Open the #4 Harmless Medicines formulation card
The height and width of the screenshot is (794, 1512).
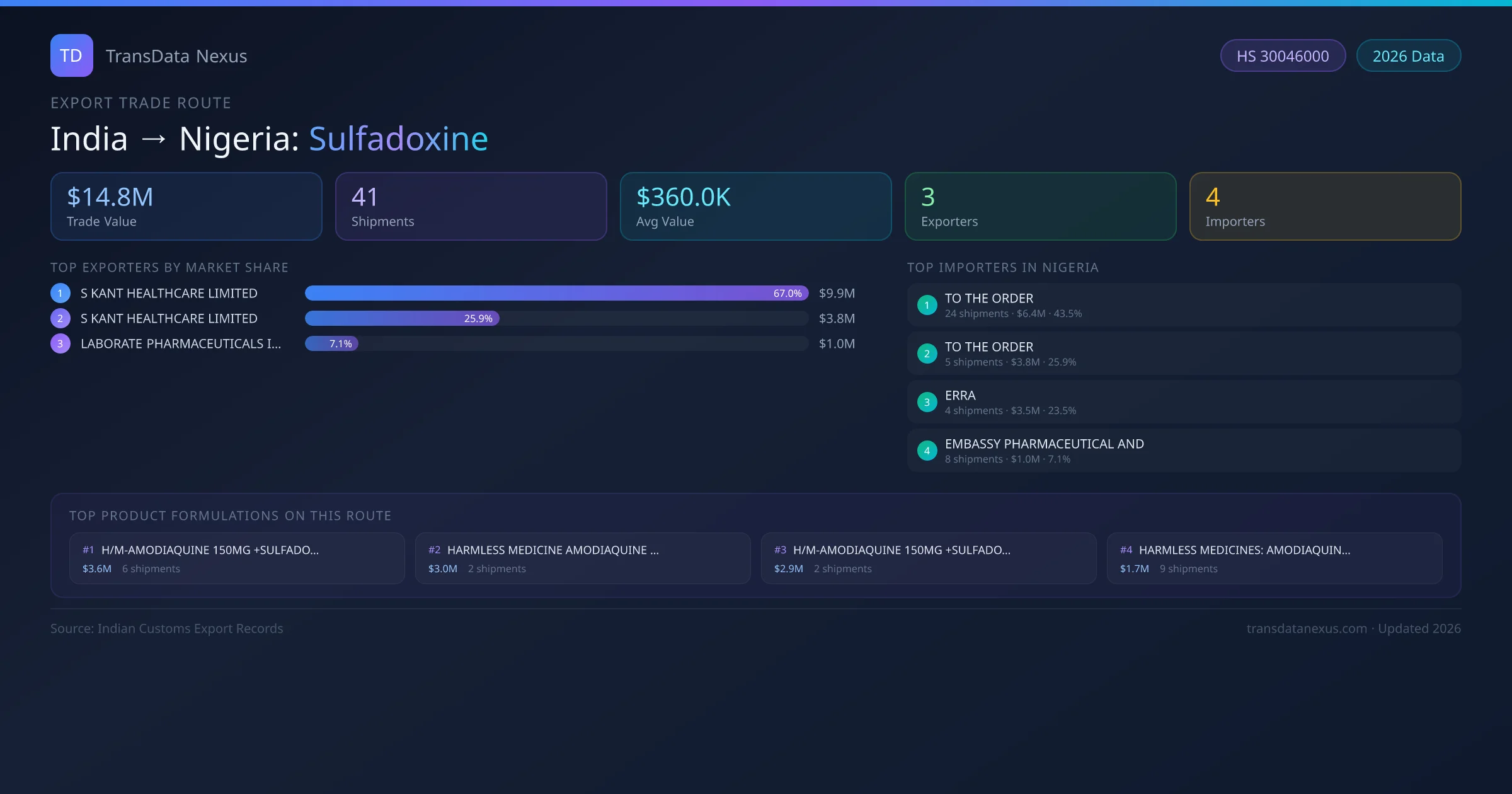tap(1274, 558)
